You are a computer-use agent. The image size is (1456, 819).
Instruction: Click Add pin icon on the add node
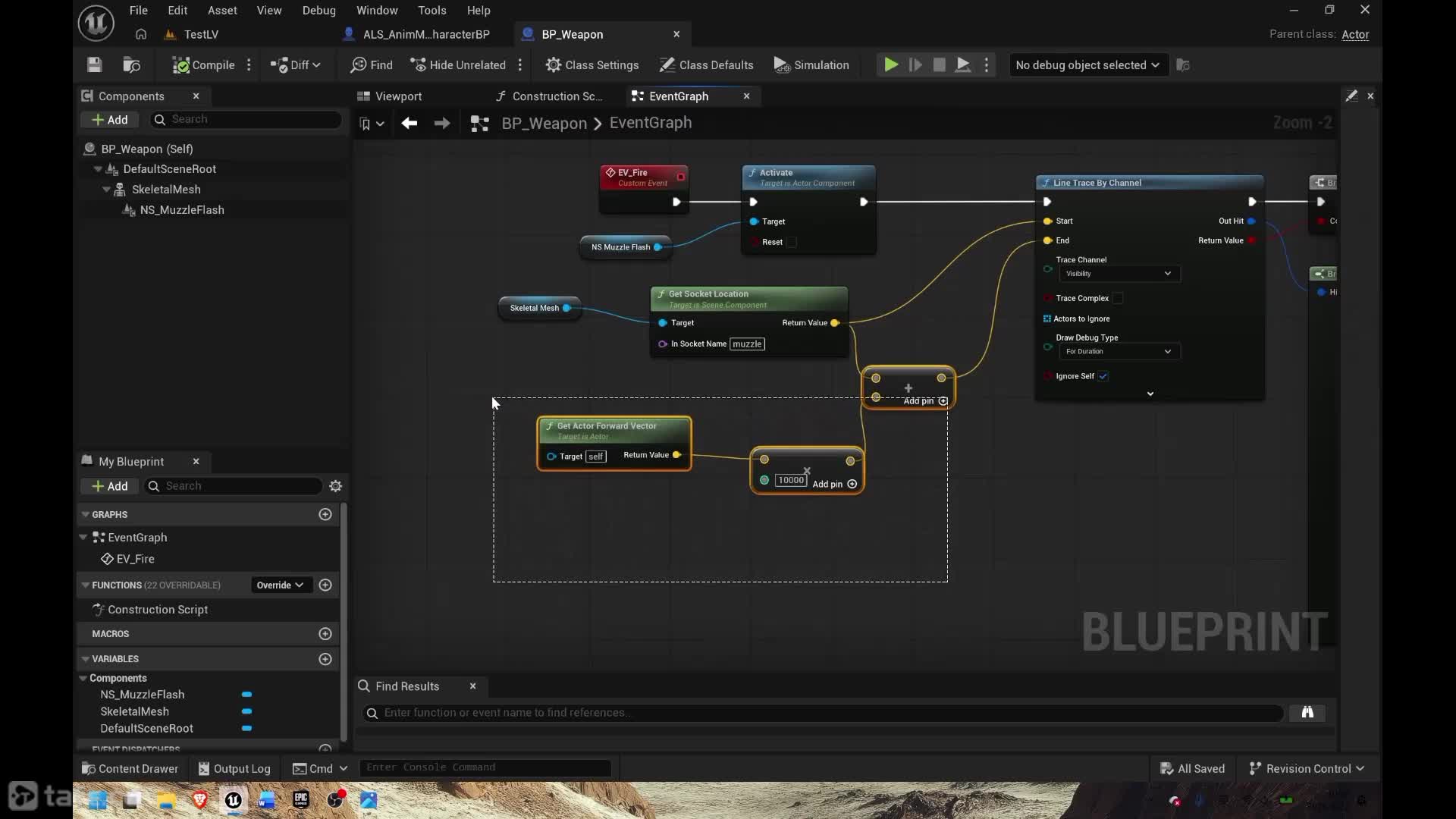coord(943,401)
